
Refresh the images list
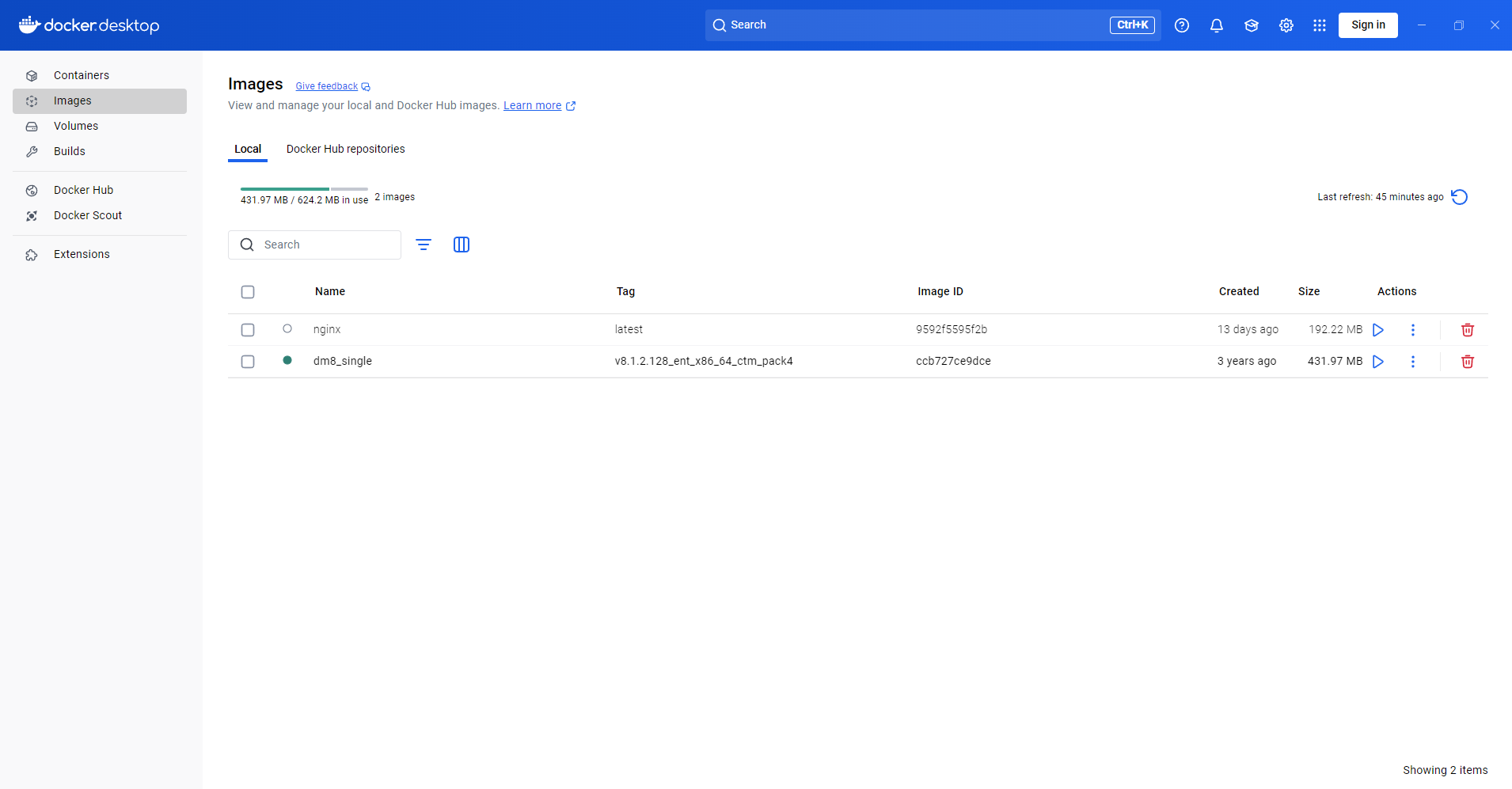click(x=1459, y=196)
